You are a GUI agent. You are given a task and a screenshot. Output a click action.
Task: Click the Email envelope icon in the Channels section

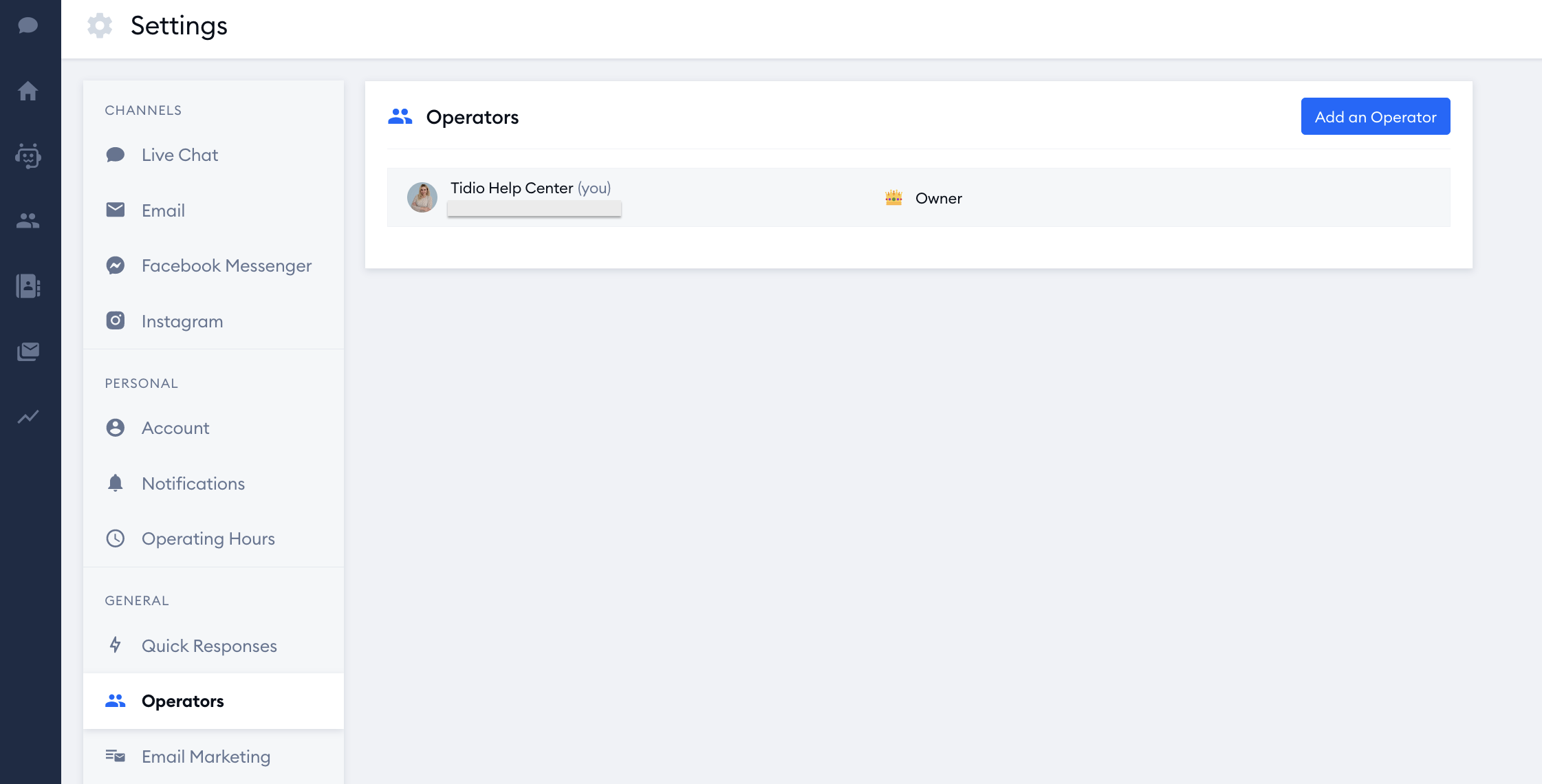(116, 210)
